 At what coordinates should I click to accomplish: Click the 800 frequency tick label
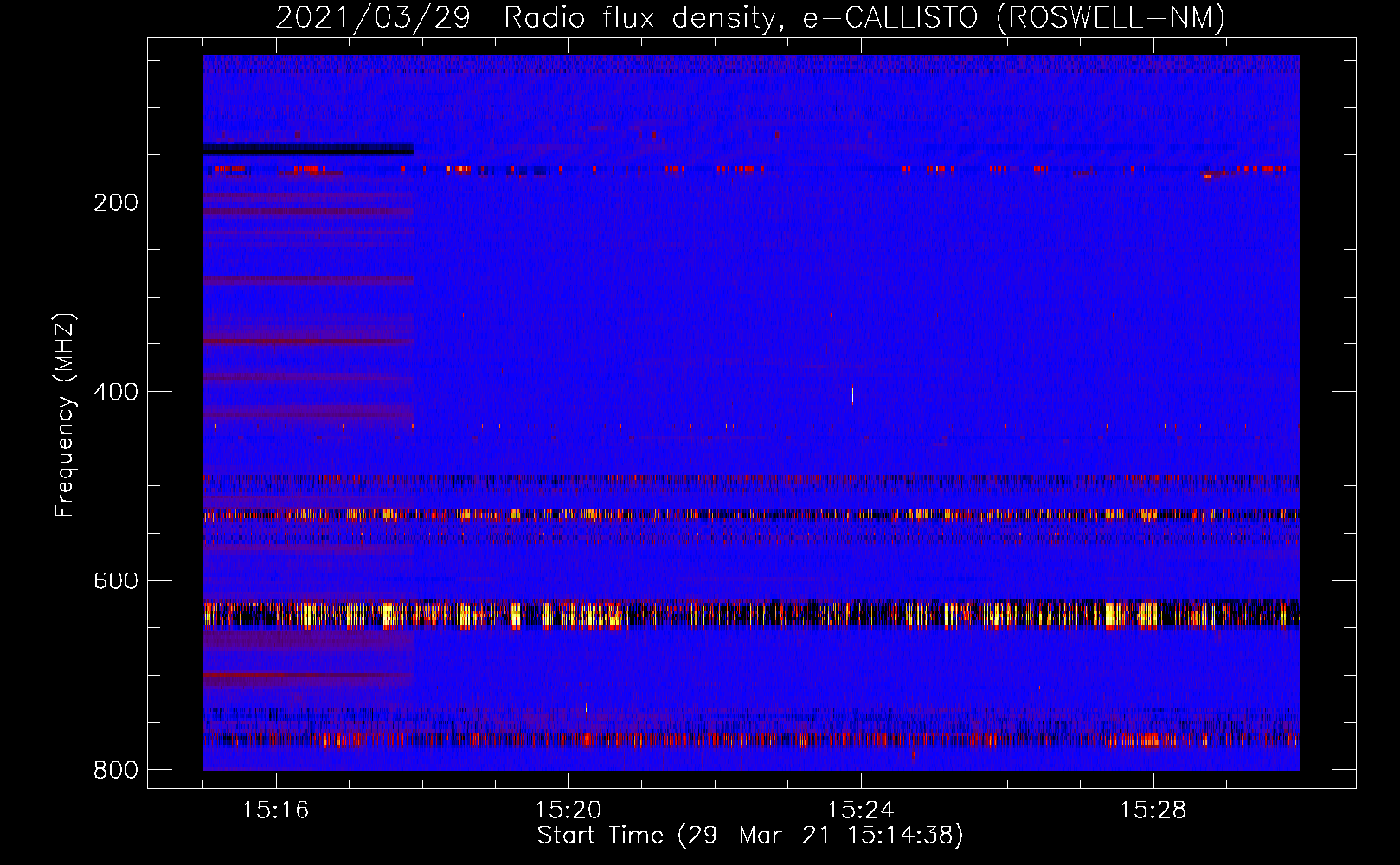[116, 770]
